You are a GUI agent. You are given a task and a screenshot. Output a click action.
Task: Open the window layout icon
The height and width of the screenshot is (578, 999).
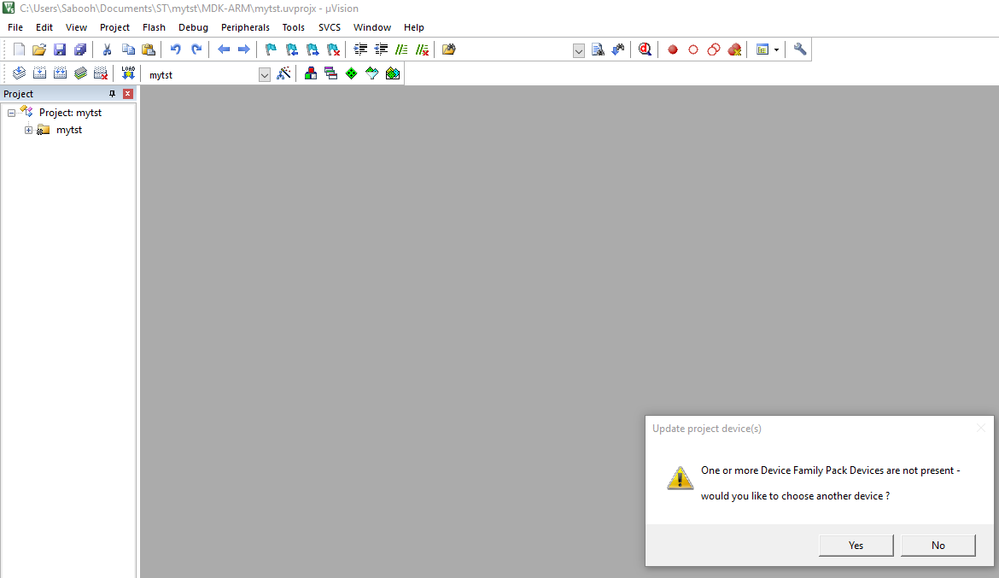(x=762, y=50)
